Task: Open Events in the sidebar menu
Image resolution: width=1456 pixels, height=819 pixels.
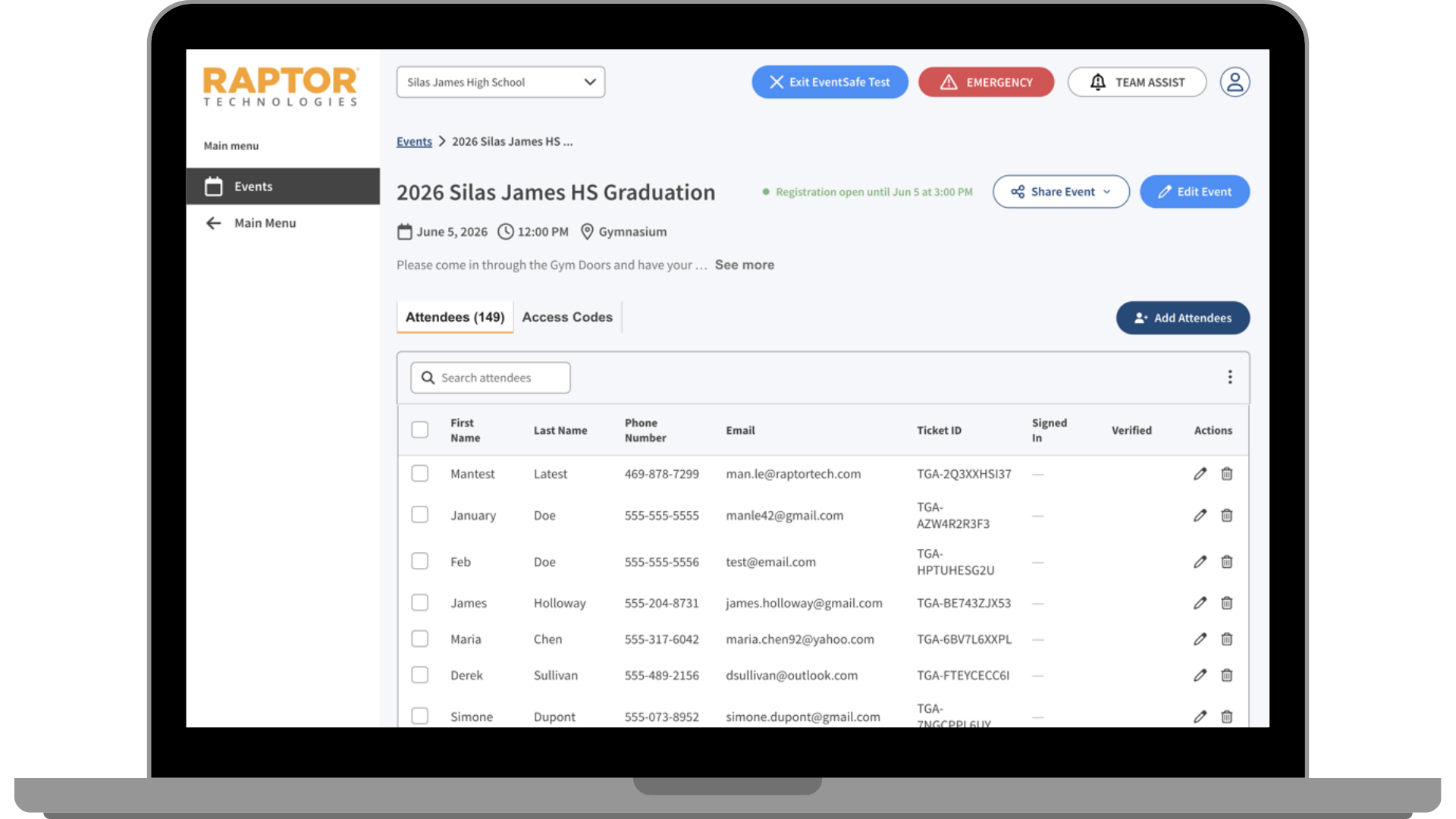Action: tap(282, 187)
